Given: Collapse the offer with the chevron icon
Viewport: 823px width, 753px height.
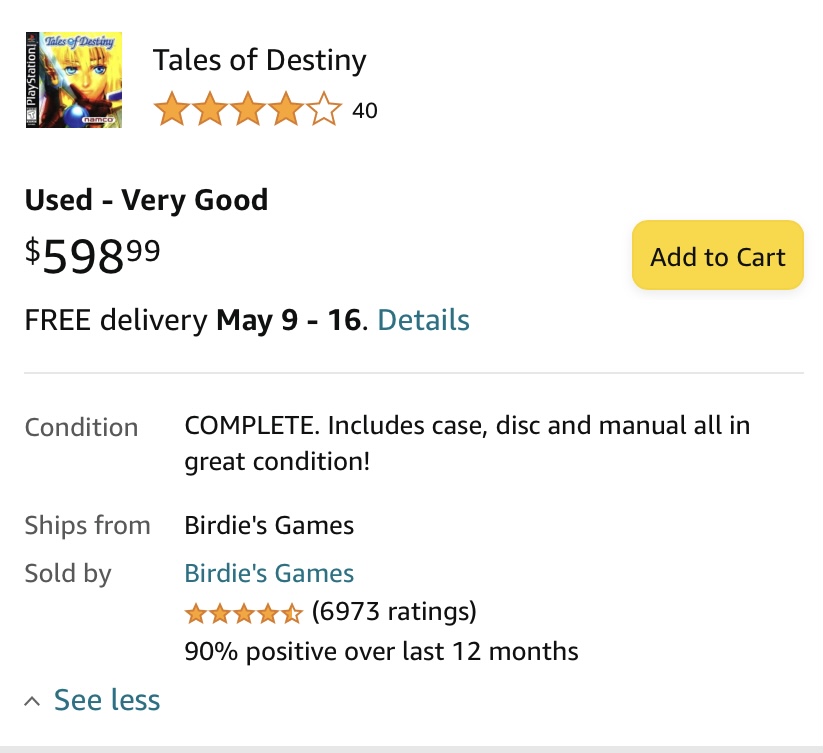Looking at the screenshot, I should click(32, 701).
